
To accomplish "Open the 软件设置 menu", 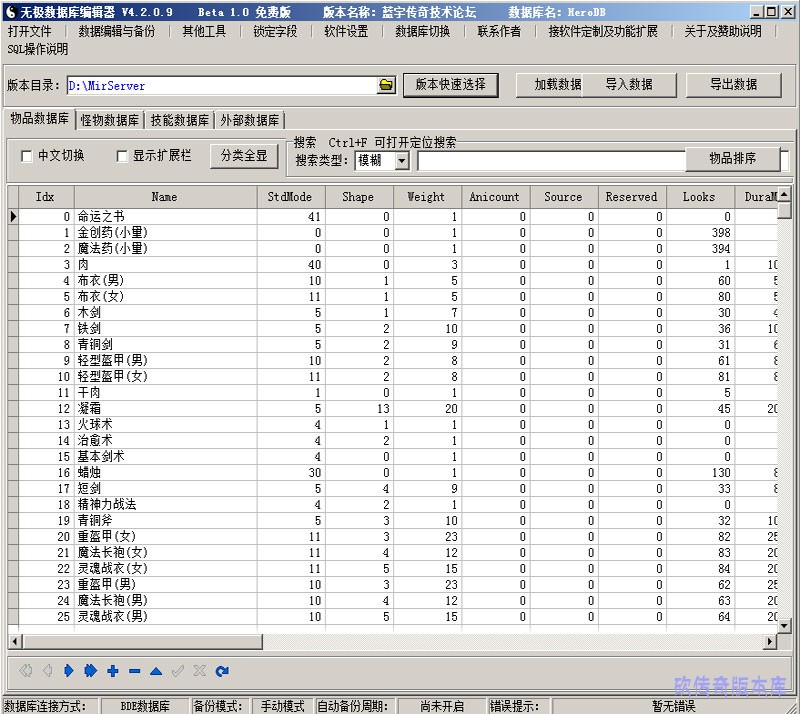I will click(346, 31).
